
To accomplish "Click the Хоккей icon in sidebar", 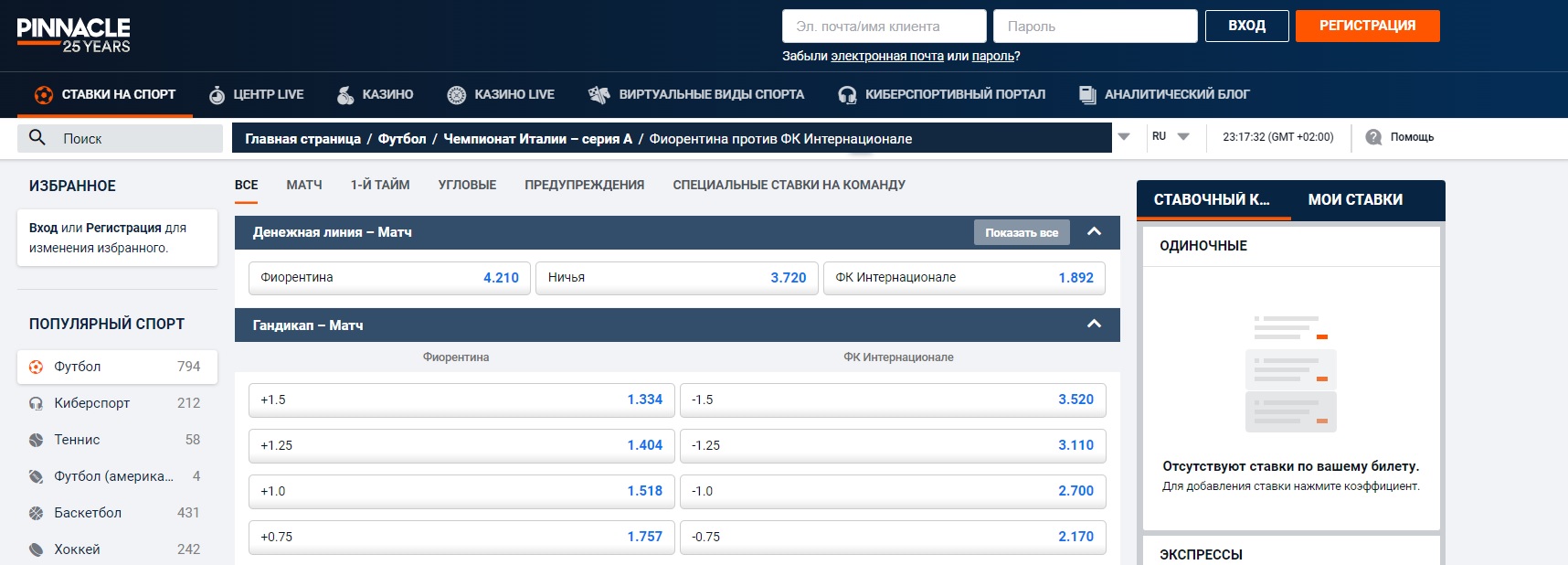I will pos(36,549).
